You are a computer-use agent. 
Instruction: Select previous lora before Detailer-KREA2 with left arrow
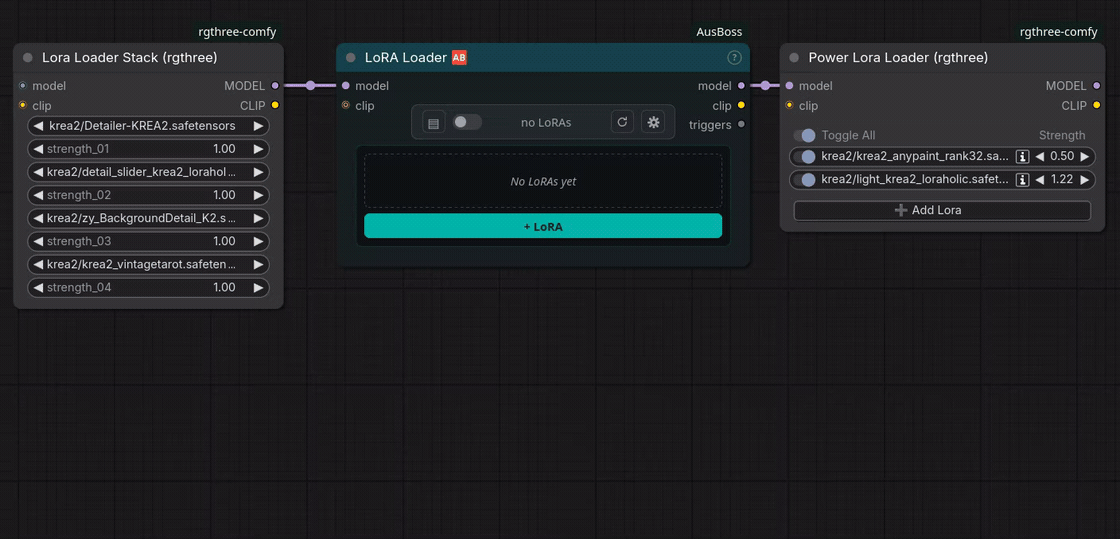tap(38, 126)
